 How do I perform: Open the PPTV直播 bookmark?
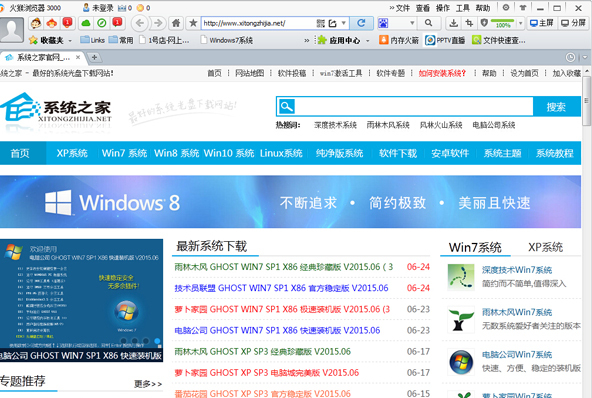[445, 40]
